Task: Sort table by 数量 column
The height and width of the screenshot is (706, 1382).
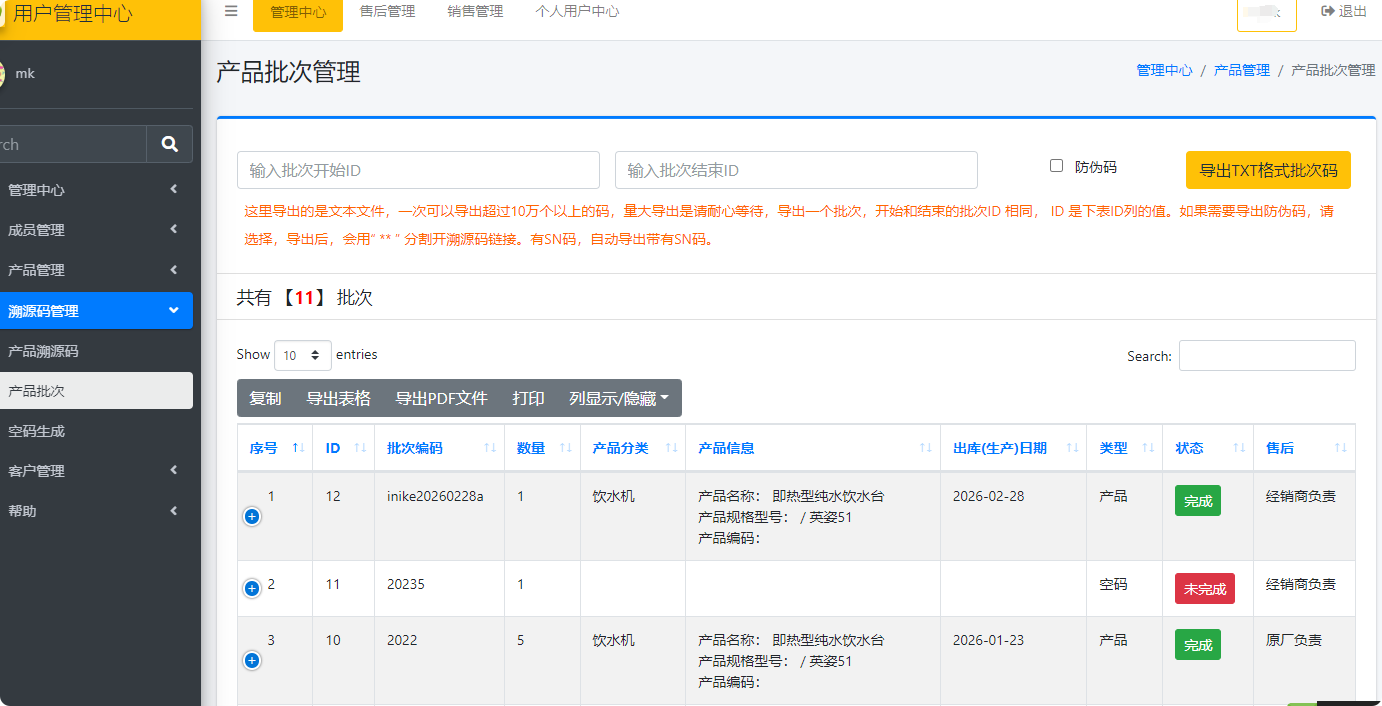Action: [543, 448]
